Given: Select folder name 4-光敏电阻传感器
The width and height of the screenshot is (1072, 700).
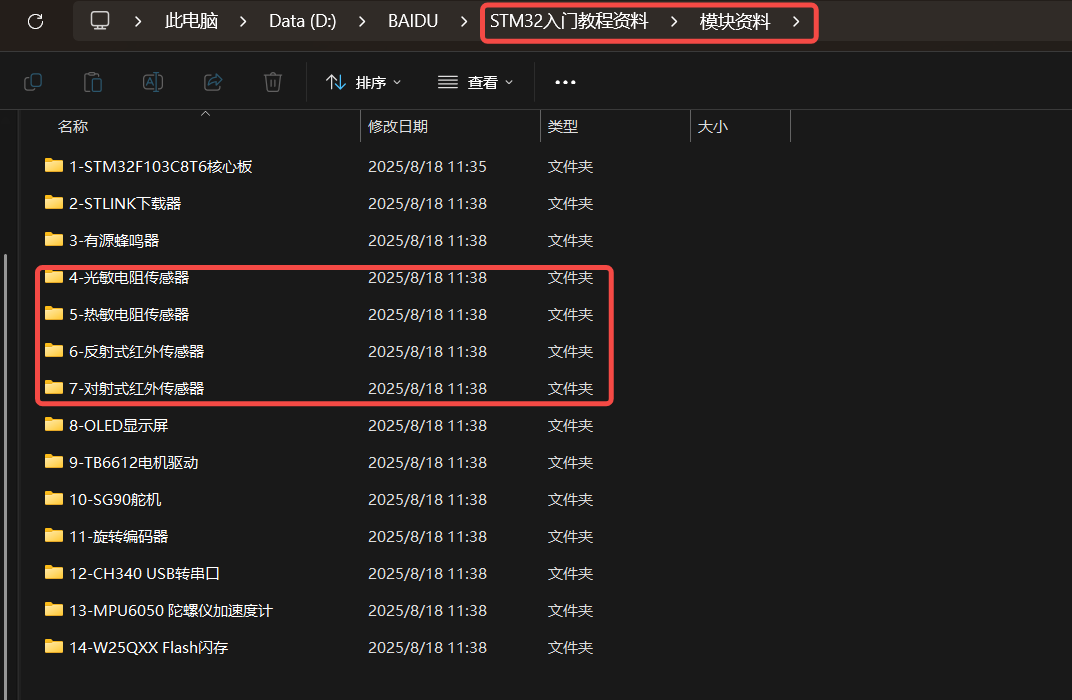Looking at the screenshot, I should click(129, 278).
